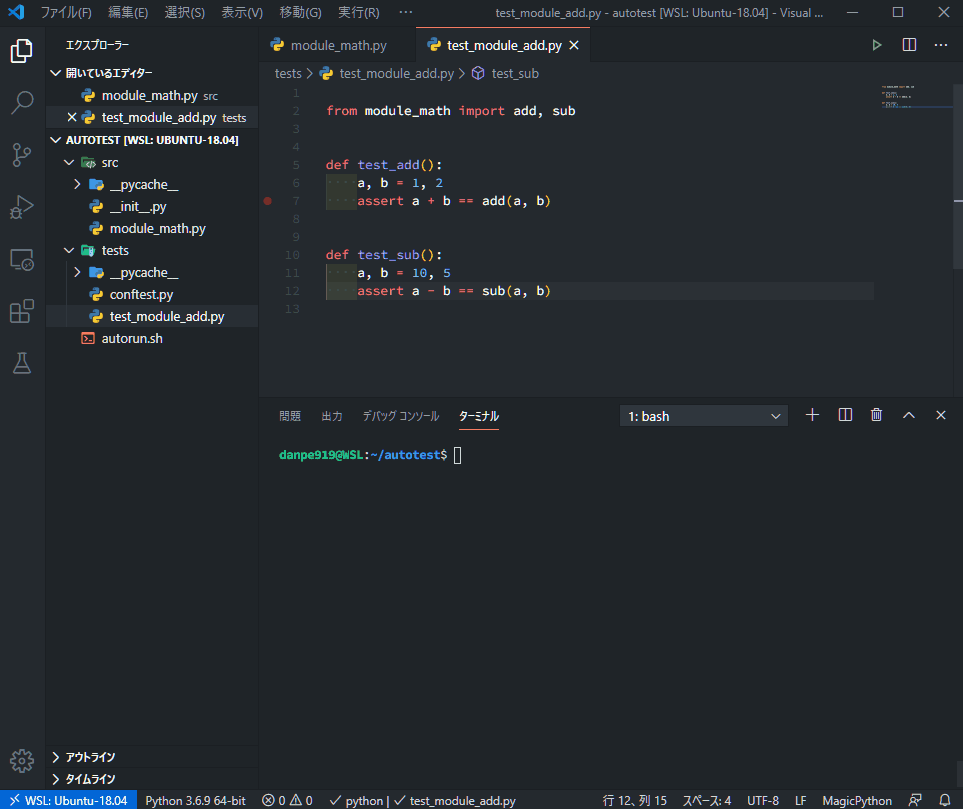Show more menu bar items ellipsis
This screenshot has height=809, width=963.
405,12
